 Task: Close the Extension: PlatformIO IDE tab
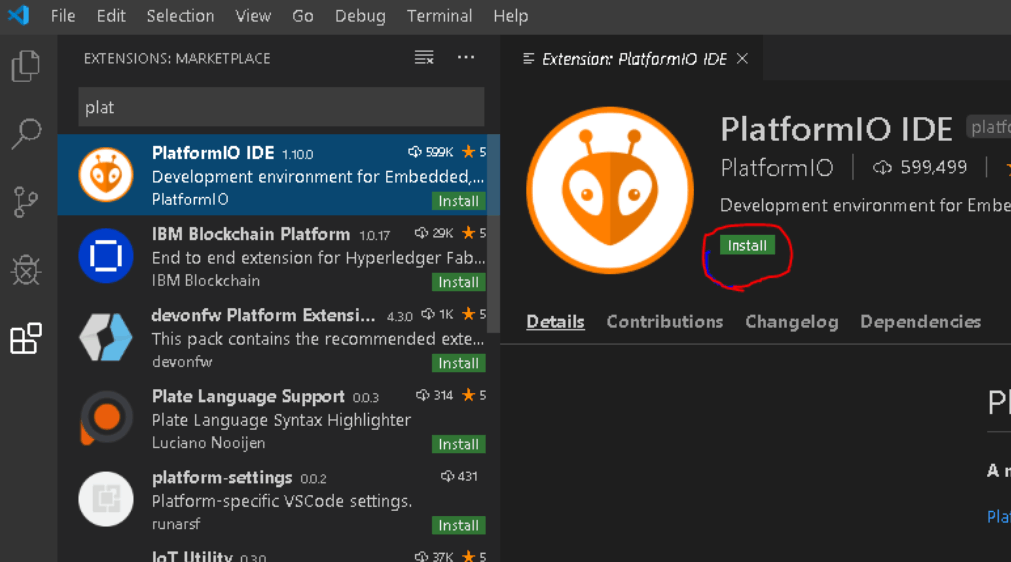[742, 59]
